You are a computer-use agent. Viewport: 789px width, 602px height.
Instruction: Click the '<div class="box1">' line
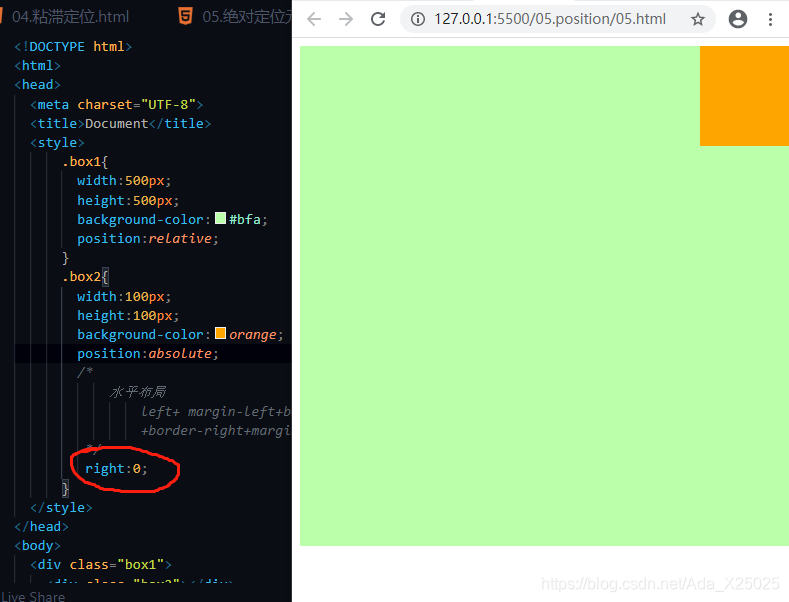(101, 565)
